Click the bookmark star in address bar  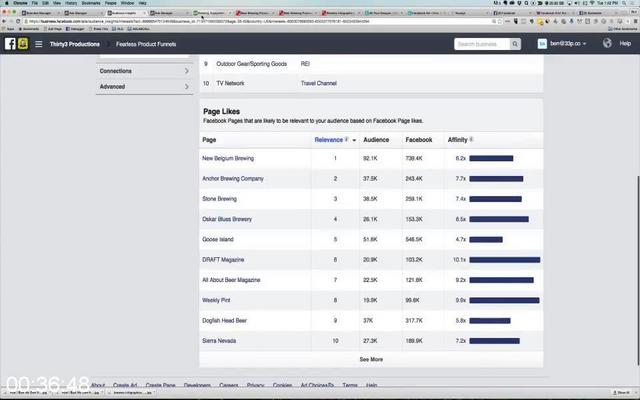click(x=500, y=21)
